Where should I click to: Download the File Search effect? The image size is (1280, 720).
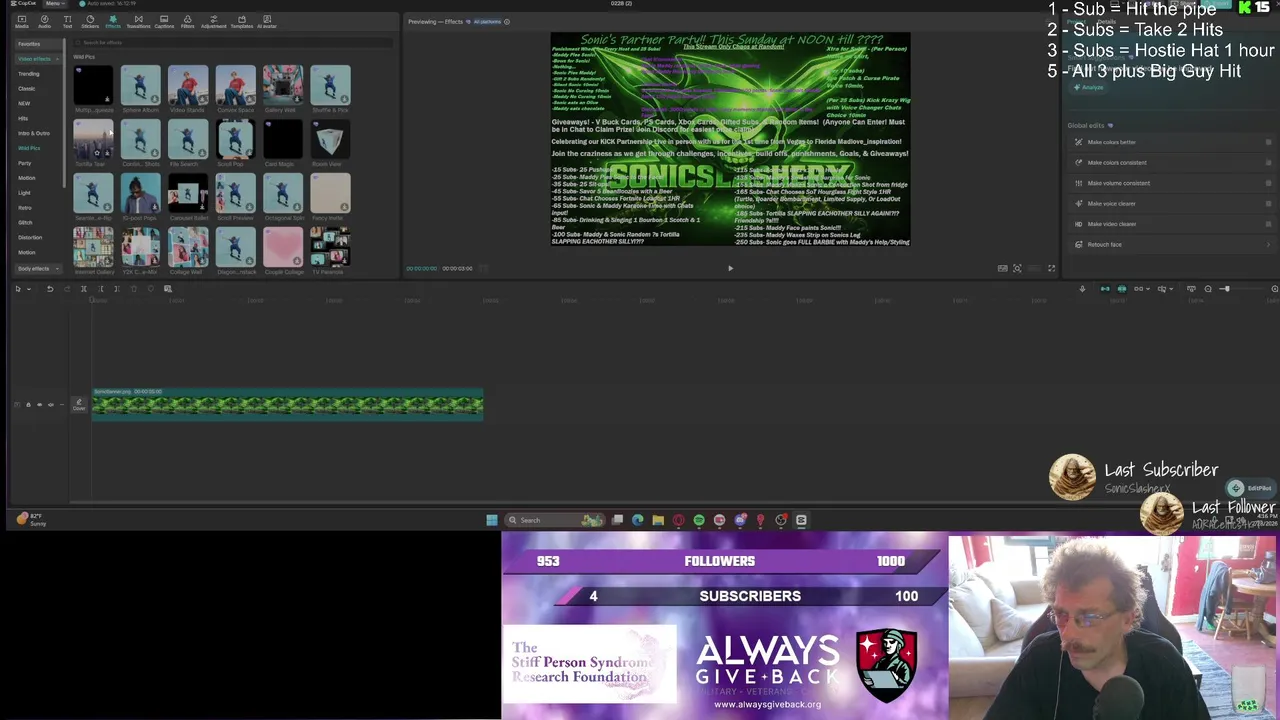point(202,153)
